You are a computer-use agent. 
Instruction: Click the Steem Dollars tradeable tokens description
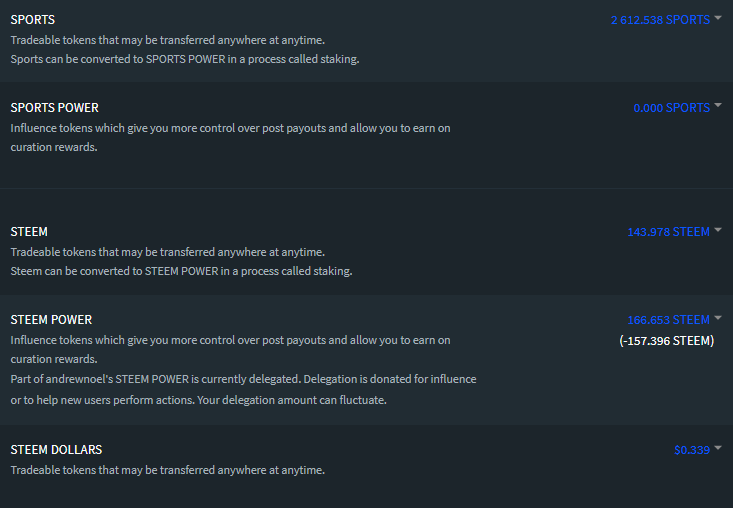[168, 470]
